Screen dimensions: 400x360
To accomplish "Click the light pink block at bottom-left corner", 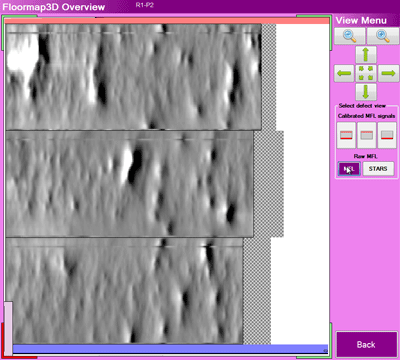I will (x=8, y=328).
